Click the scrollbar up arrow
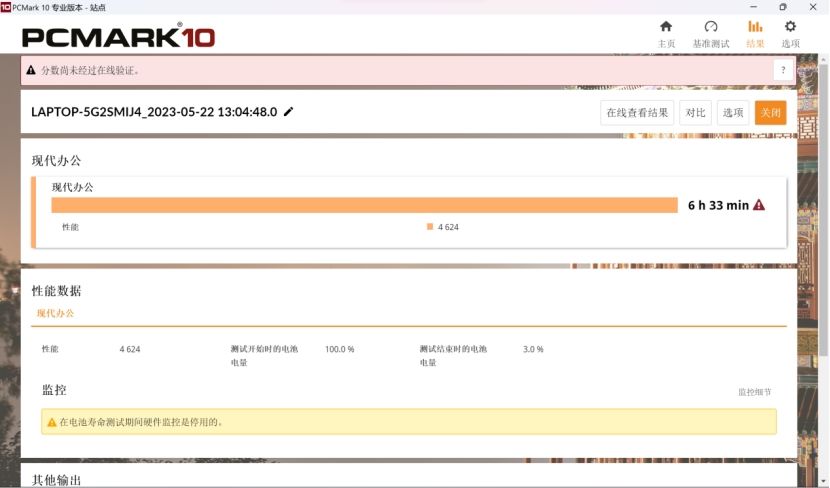This screenshot has height=488, width=830. tap(824, 60)
